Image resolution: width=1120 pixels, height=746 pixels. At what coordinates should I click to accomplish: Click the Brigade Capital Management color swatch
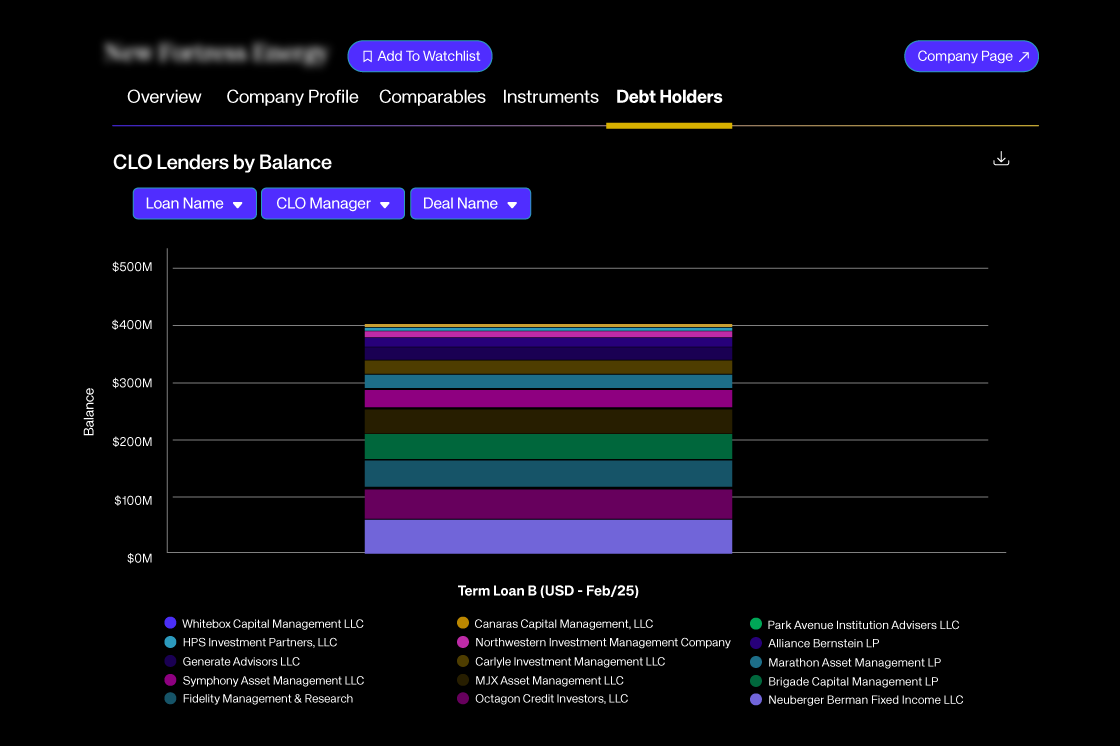pos(755,680)
